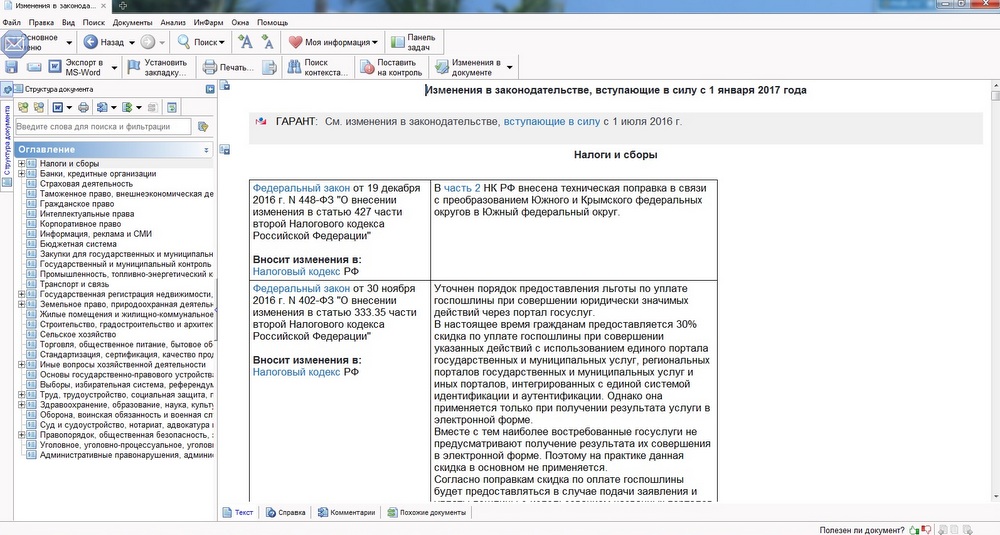Click the Back (Назад) arrow icon

(x=91, y=42)
